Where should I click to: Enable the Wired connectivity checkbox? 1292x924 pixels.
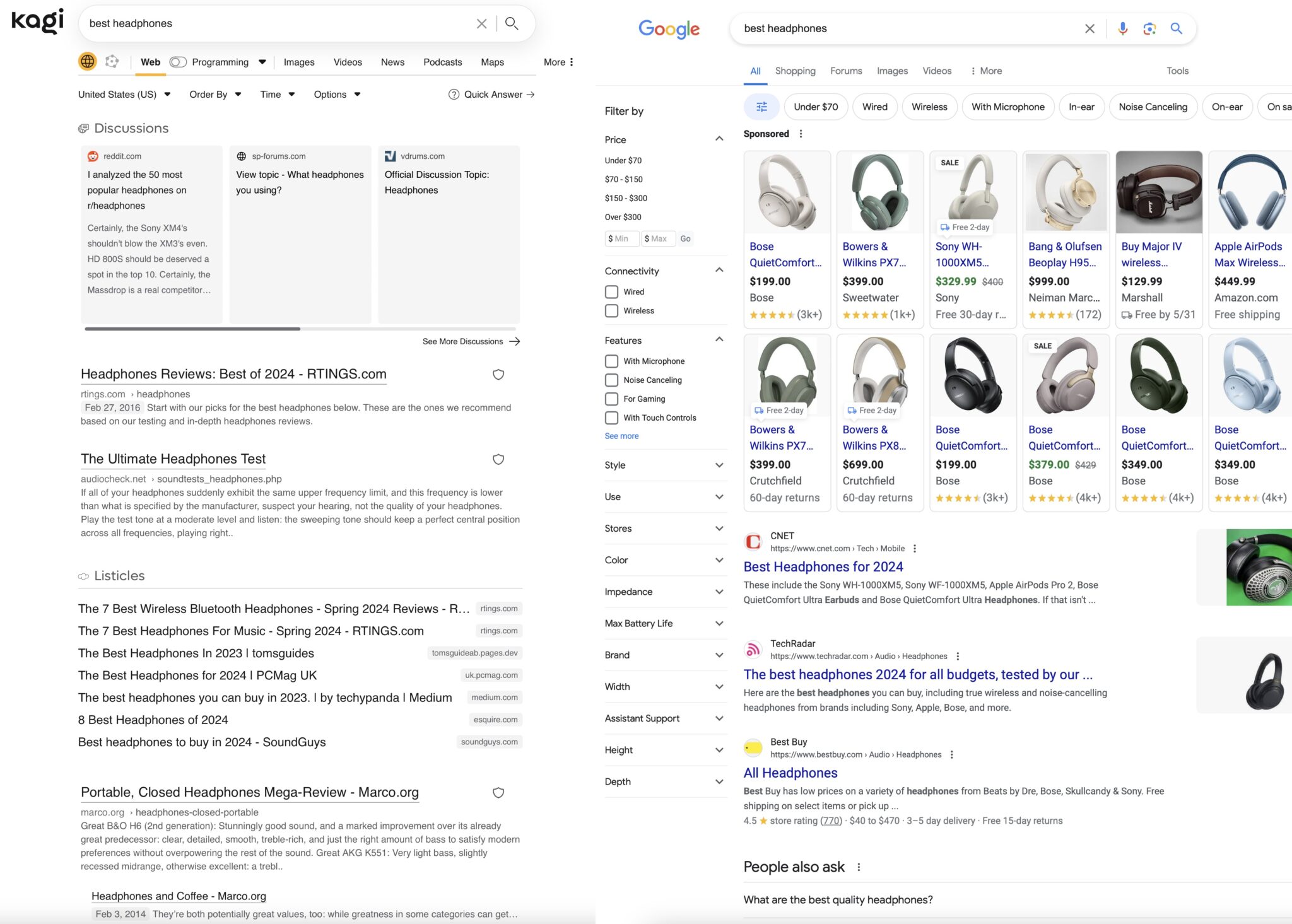tap(611, 291)
